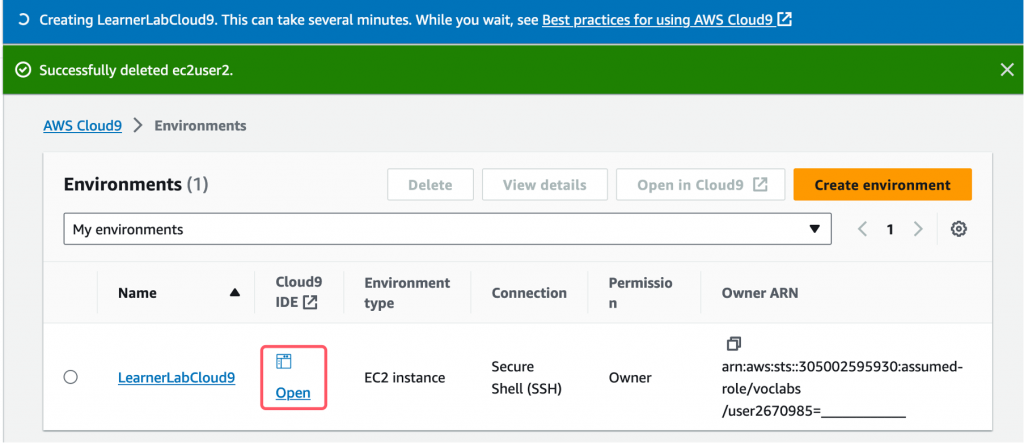Click the loading spinner icon in blue banner
1024x443 pixels.
tap(23, 20)
